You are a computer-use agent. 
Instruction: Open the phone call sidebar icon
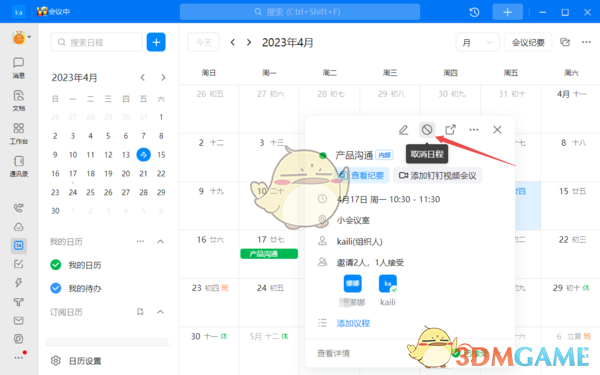(x=18, y=208)
